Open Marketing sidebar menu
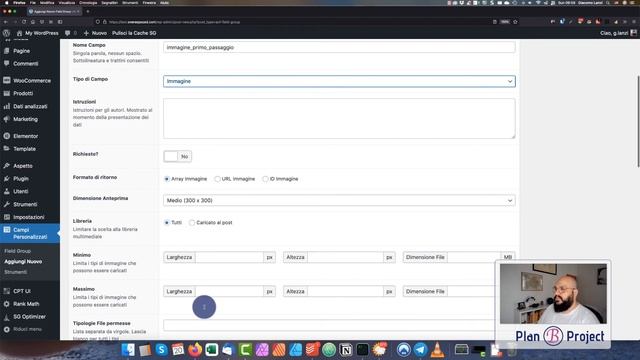The width and height of the screenshot is (640, 360). click(x=25, y=119)
